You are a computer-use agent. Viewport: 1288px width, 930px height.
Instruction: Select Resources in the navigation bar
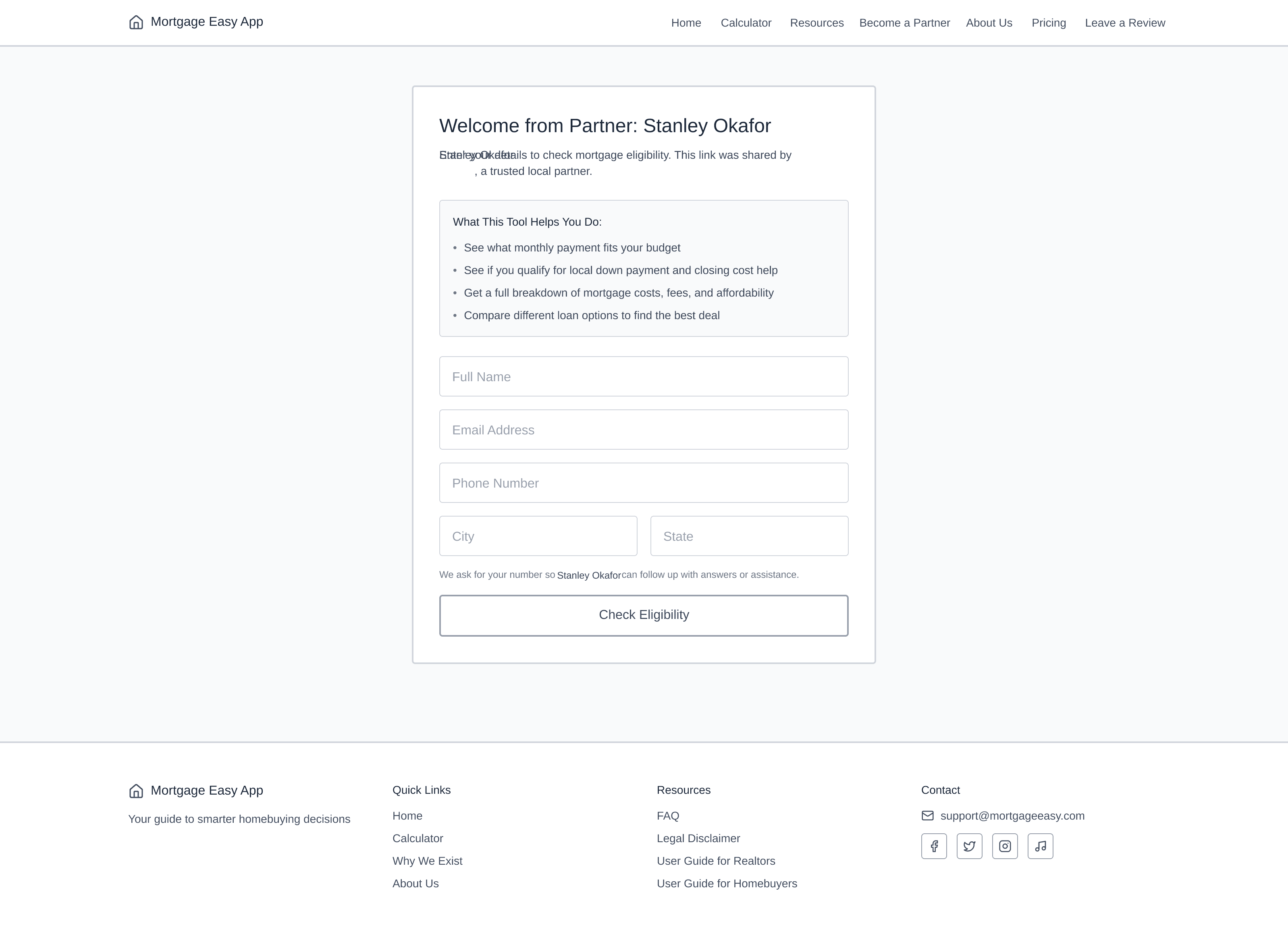(x=816, y=23)
